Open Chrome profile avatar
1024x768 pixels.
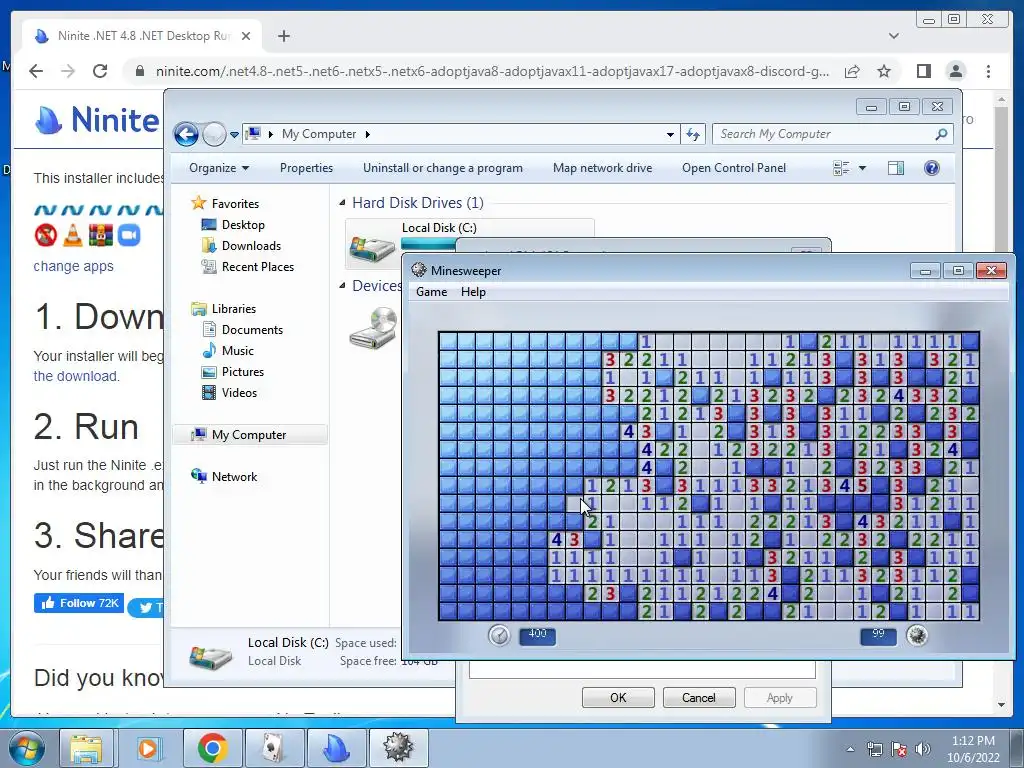click(956, 71)
